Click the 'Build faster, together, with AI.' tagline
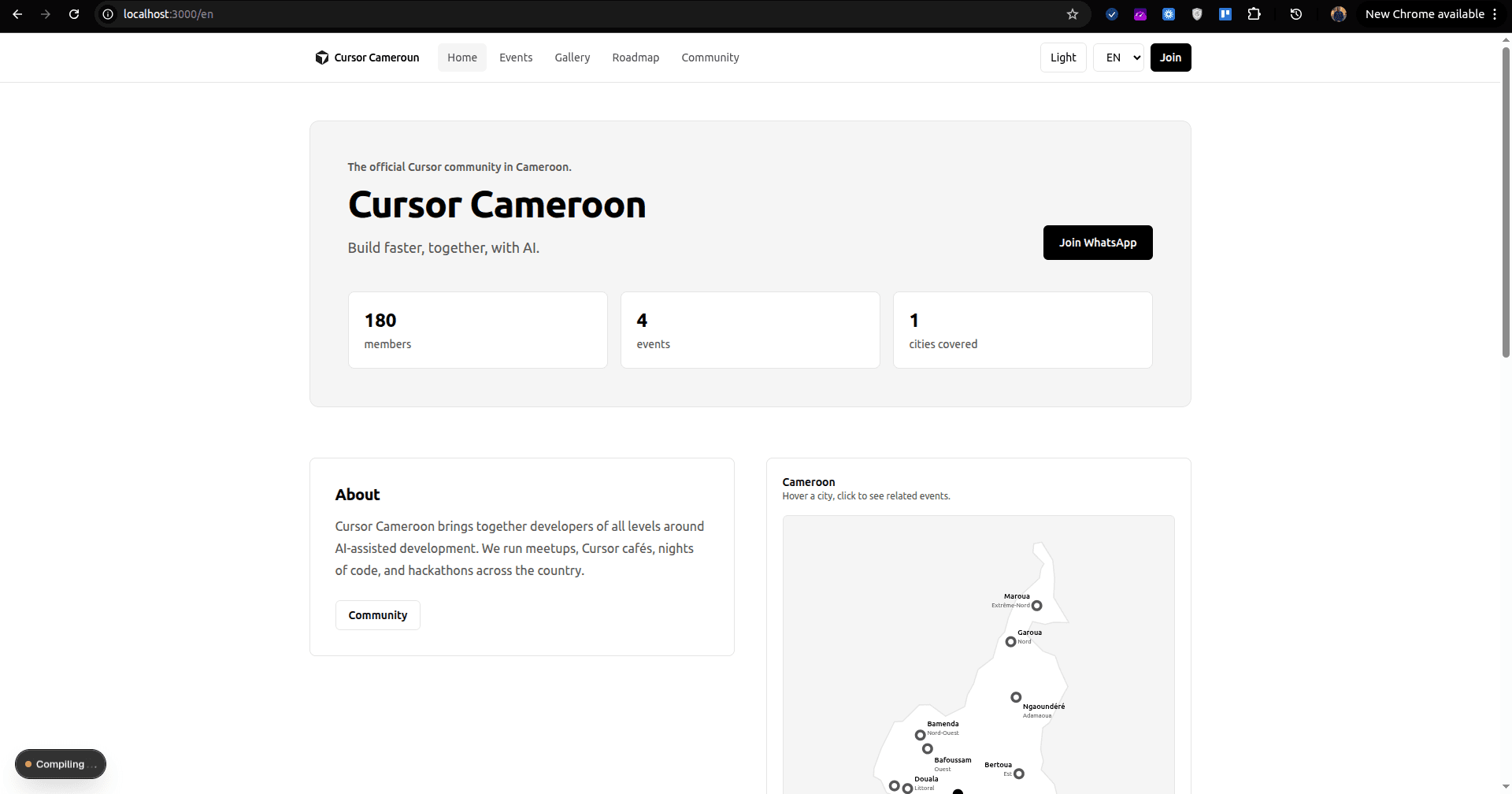 pos(443,247)
